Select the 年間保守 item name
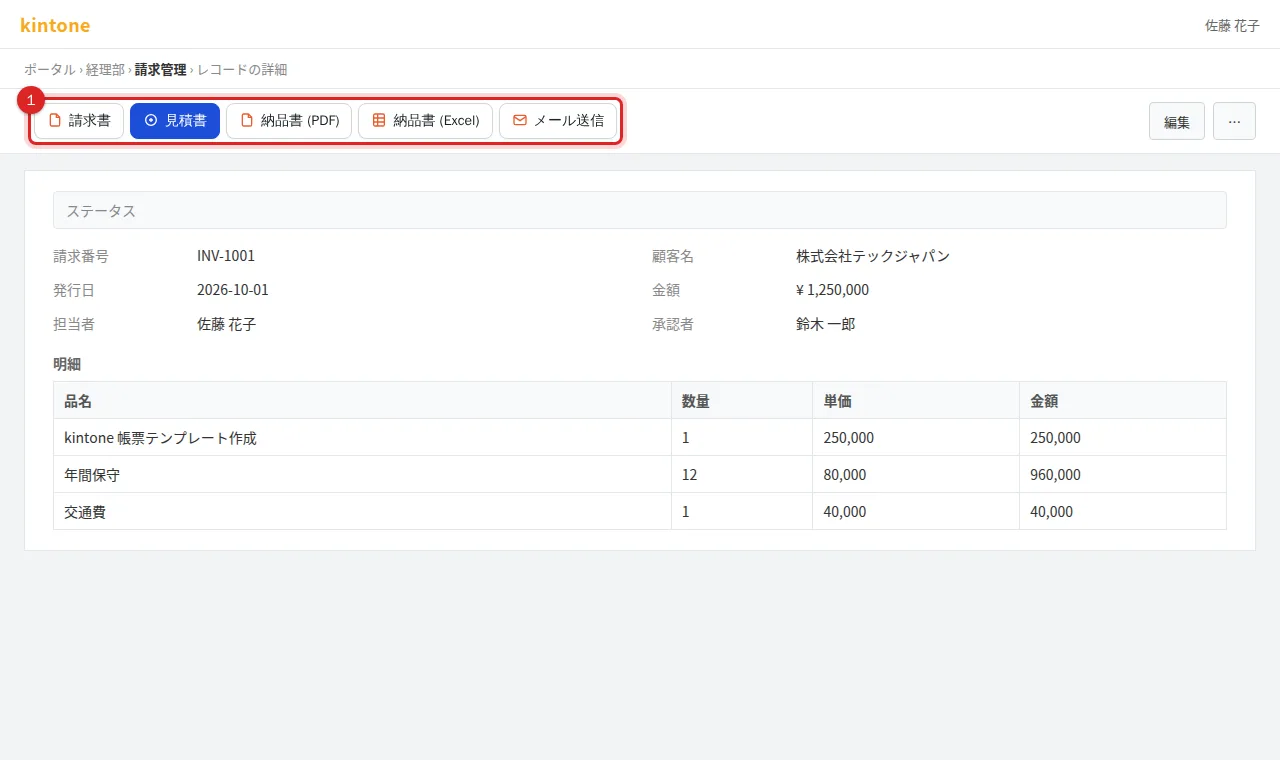The width and height of the screenshot is (1280, 760). 92,475
